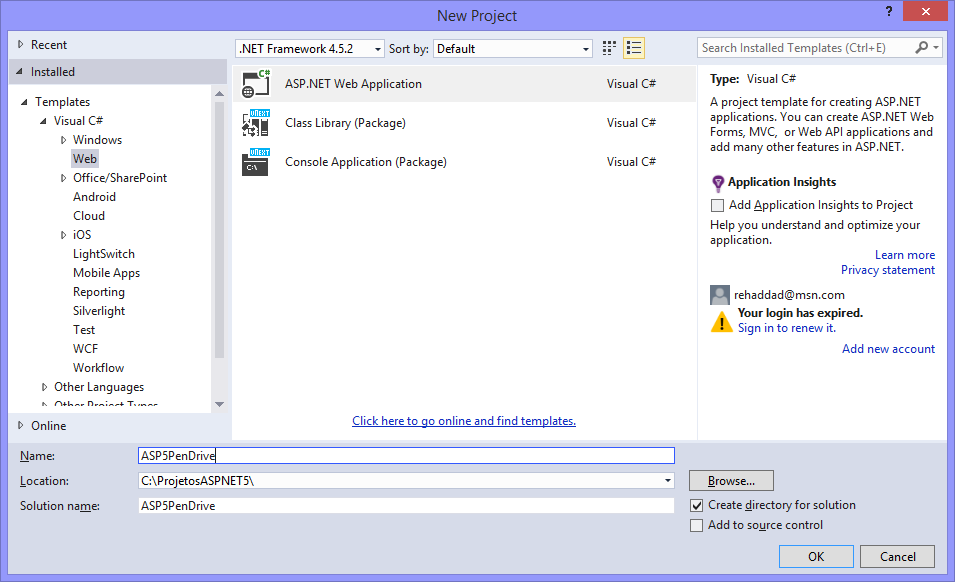Click OK to create the project
This screenshot has width=955, height=582.
(816, 556)
